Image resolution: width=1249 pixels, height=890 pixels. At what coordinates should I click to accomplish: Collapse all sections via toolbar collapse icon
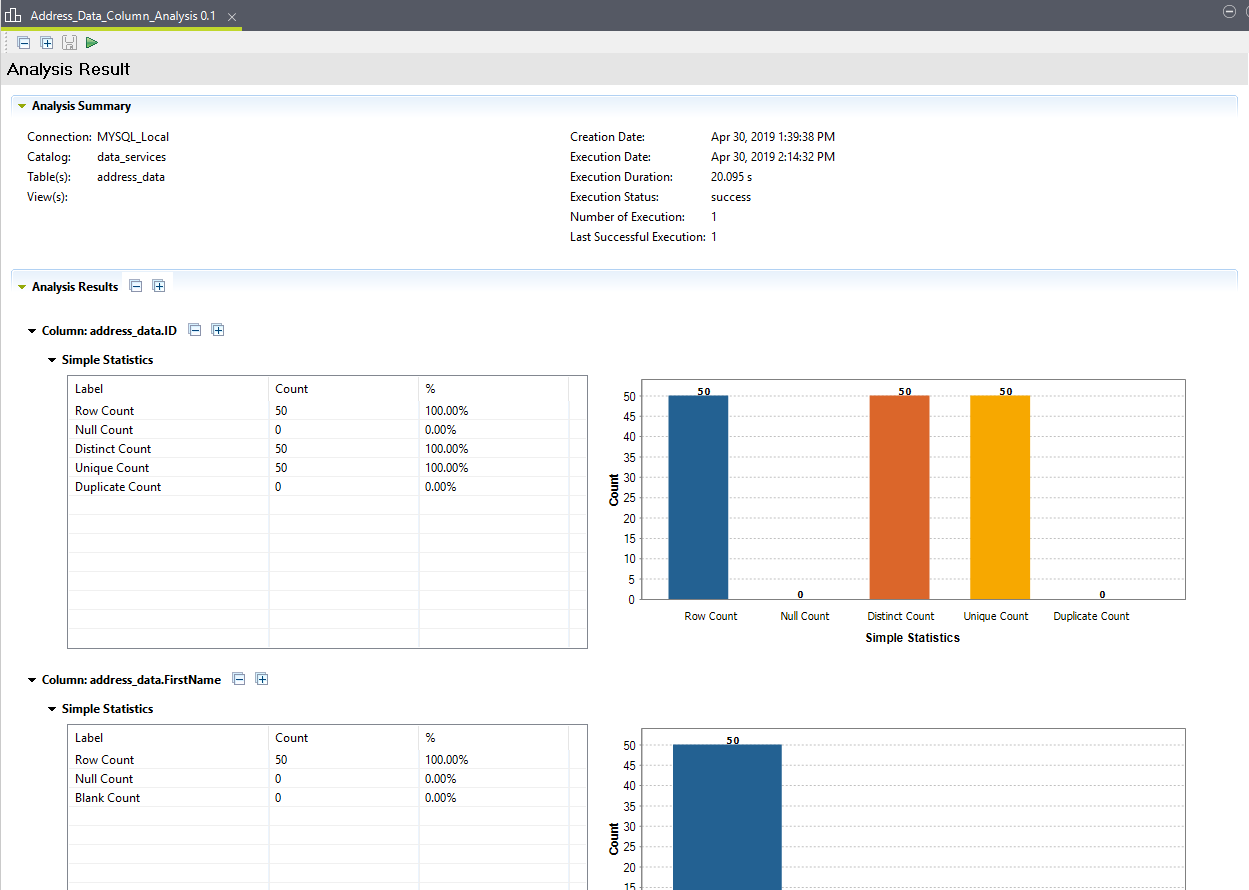click(x=24, y=42)
